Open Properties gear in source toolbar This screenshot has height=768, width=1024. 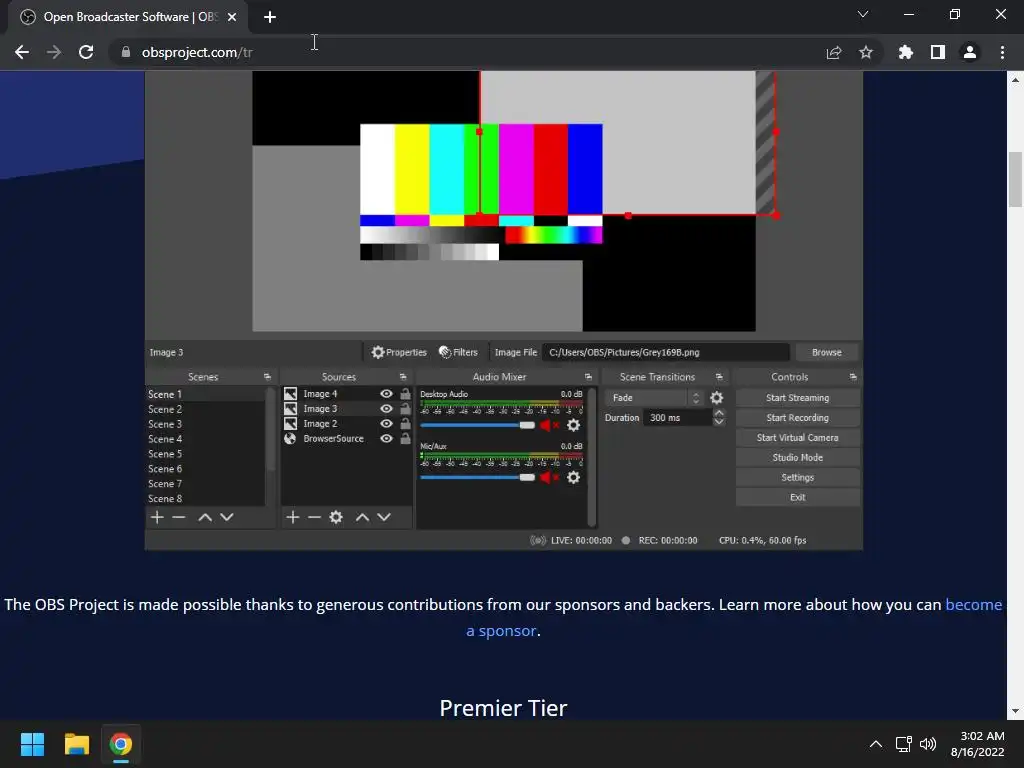[x=399, y=352]
